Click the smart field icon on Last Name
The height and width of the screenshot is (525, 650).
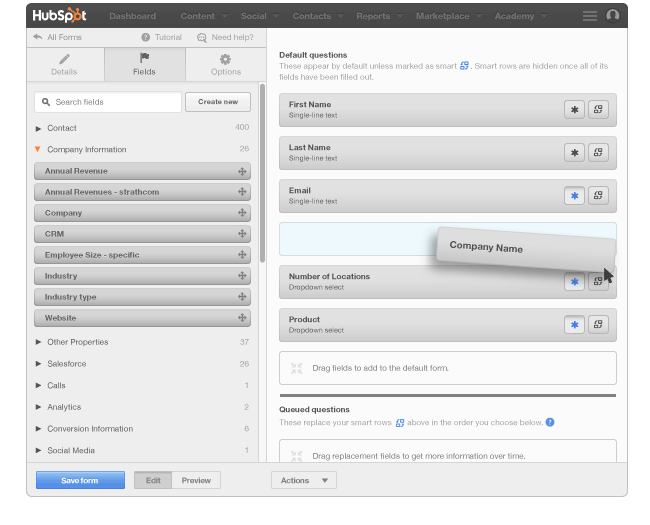point(598,153)
